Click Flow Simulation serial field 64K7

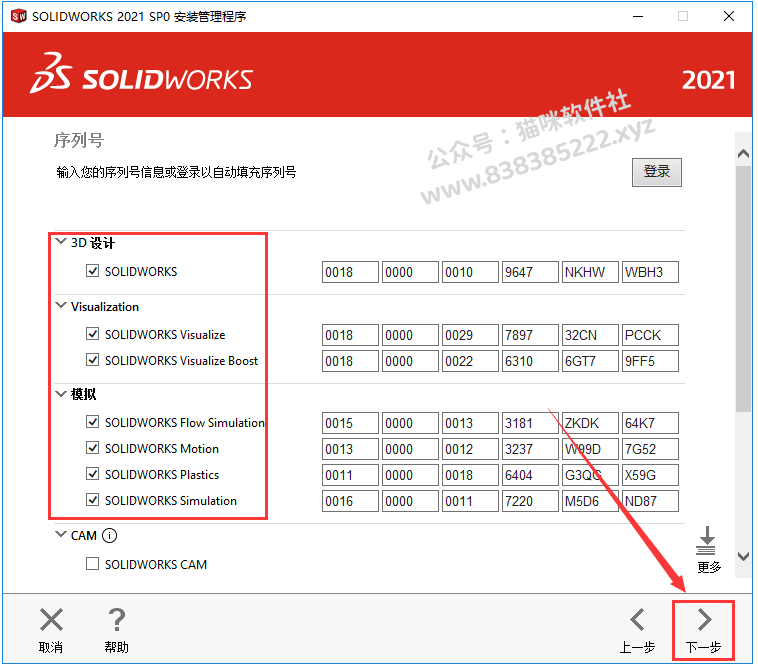click(x=651, y=423)
